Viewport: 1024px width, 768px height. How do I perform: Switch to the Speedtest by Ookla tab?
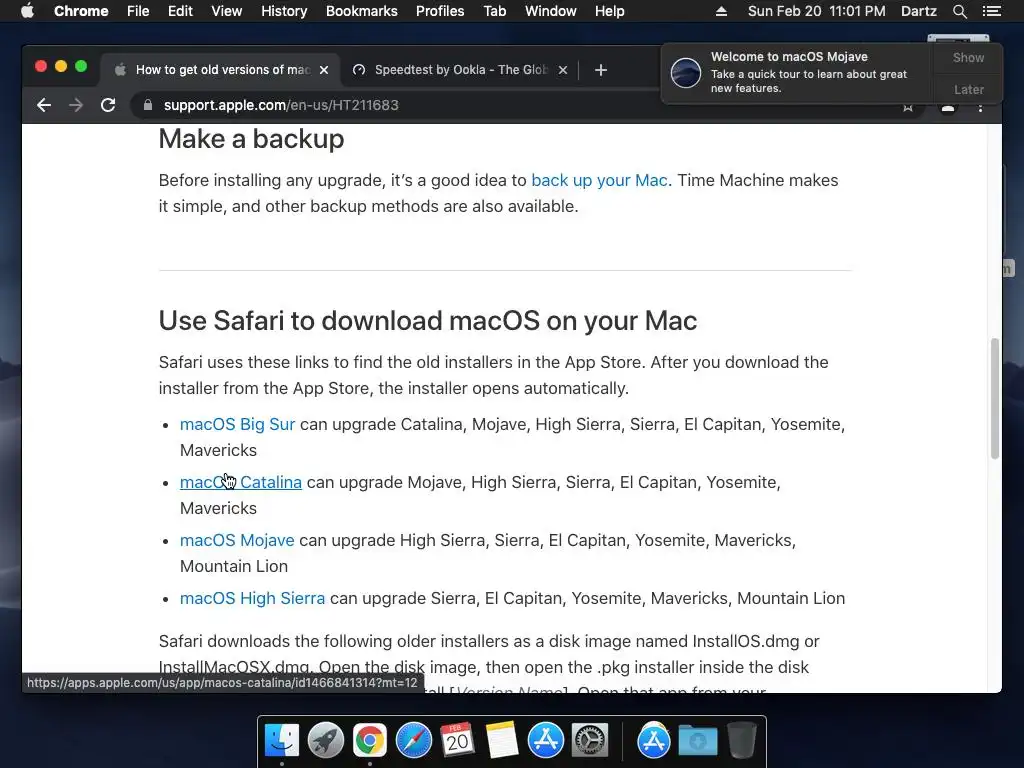point(460,70)
